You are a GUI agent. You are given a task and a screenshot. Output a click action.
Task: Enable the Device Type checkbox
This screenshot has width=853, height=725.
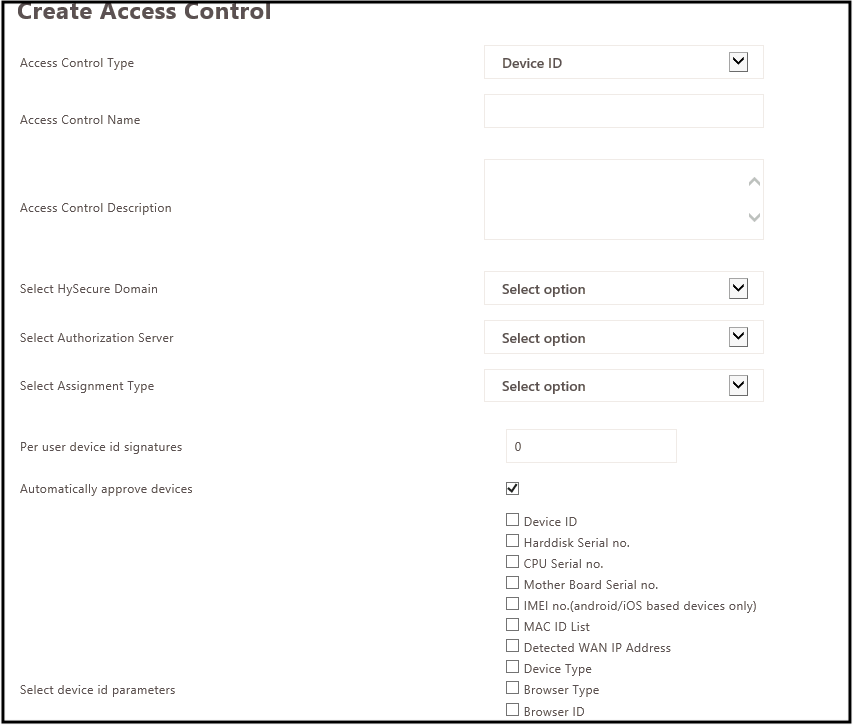pos(512,667)
